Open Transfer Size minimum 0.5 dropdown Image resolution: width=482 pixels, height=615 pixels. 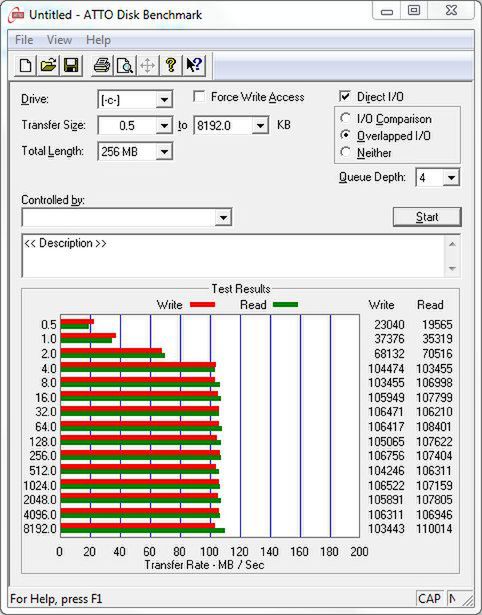164,126
